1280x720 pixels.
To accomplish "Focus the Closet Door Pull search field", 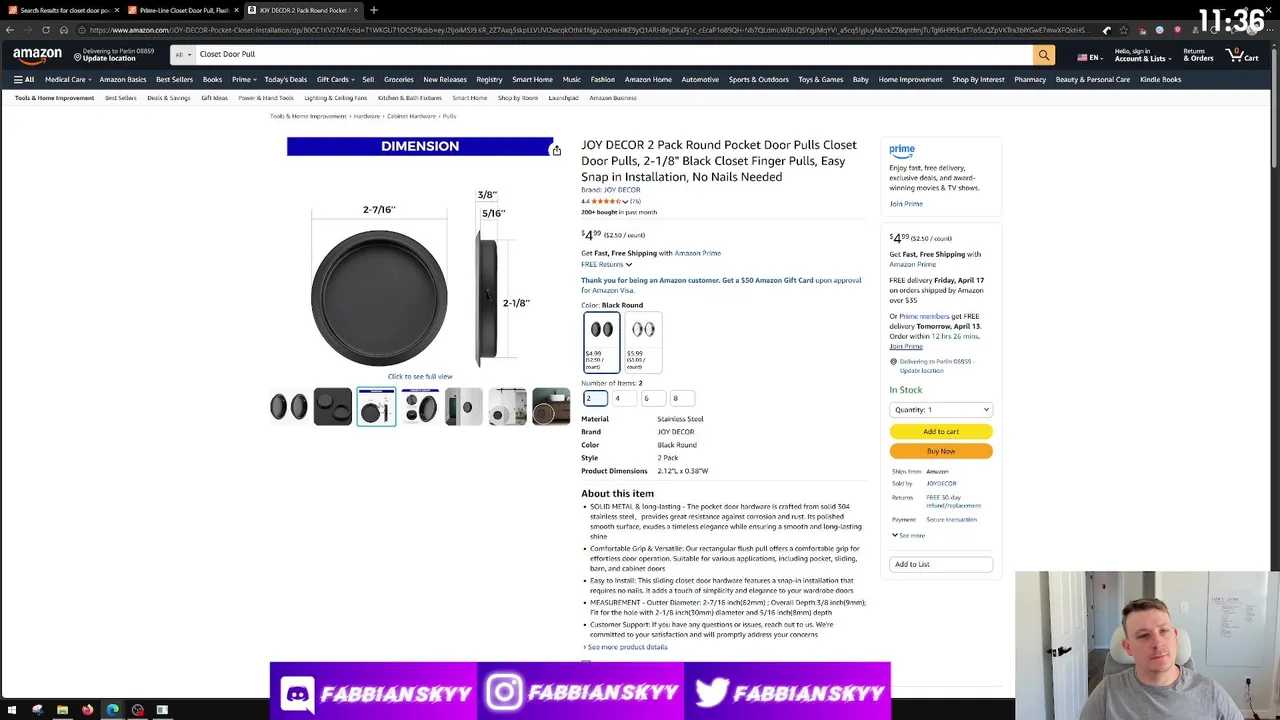I will pos(612,55).
